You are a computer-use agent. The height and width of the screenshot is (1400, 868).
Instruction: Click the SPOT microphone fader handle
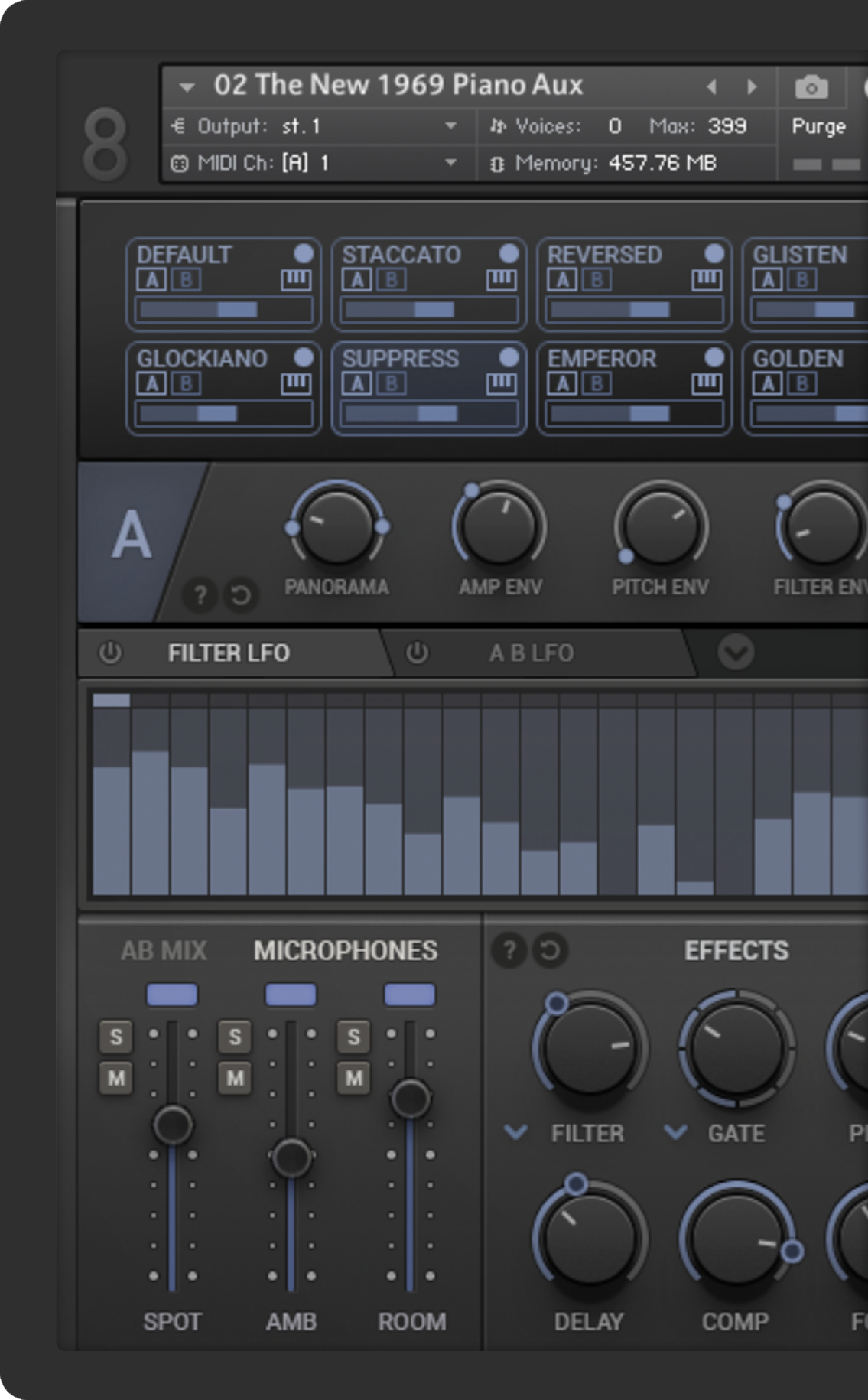173,1125
